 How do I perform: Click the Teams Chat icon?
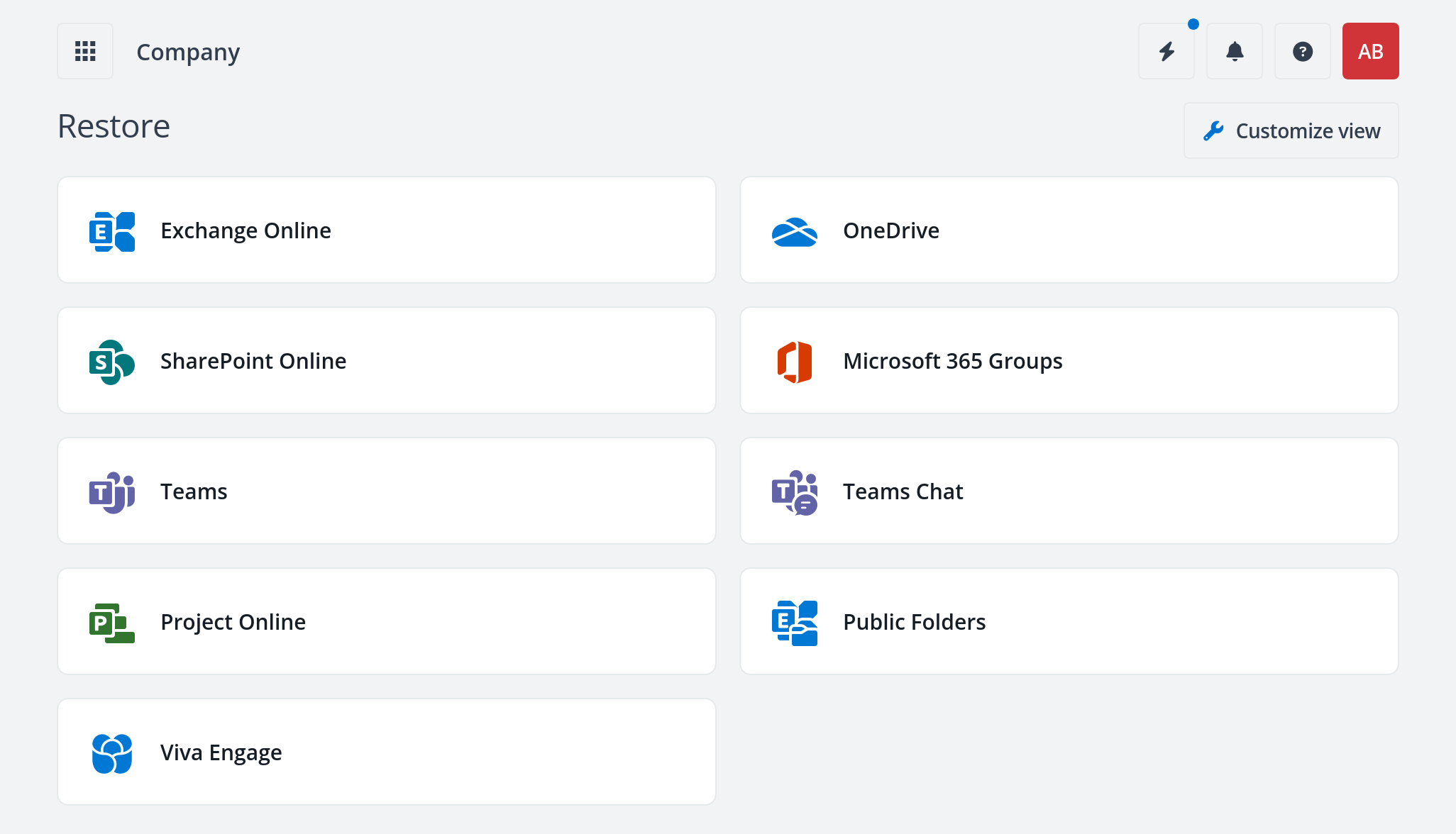[x=795, y=492]
